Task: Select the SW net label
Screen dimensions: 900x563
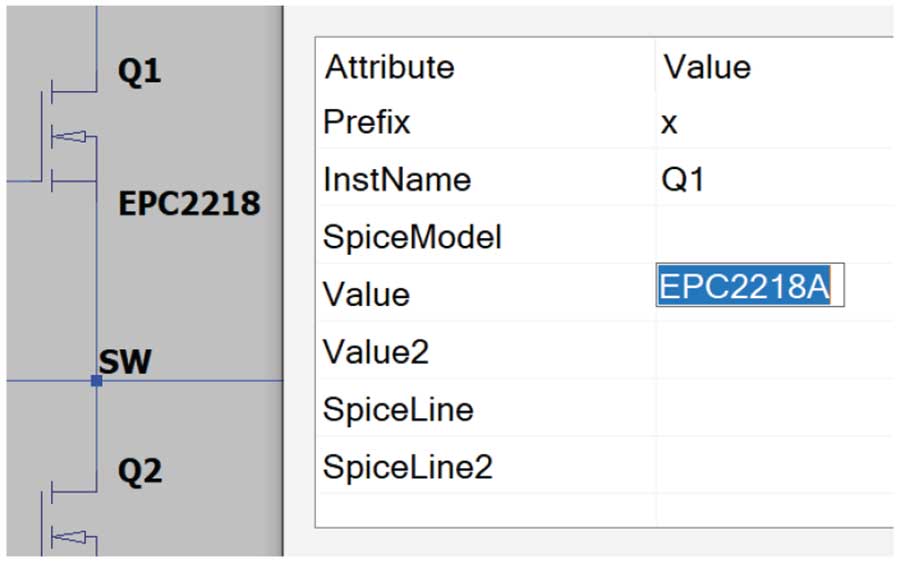Action: (x=125, y=361)
